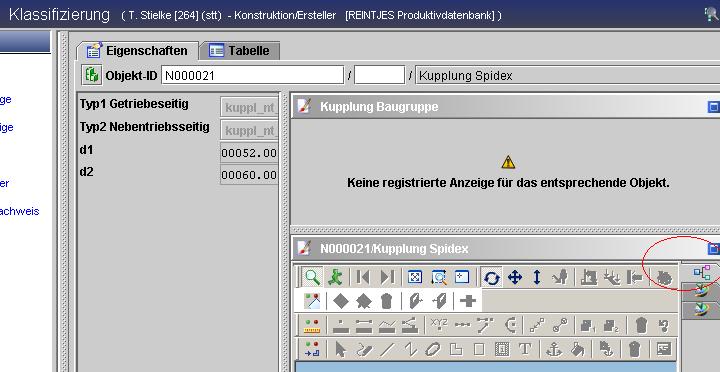The width and height of the screenshot is (720, 372).
Task: Click the XYZ coordinate icon
Action: tap(439, 324)
